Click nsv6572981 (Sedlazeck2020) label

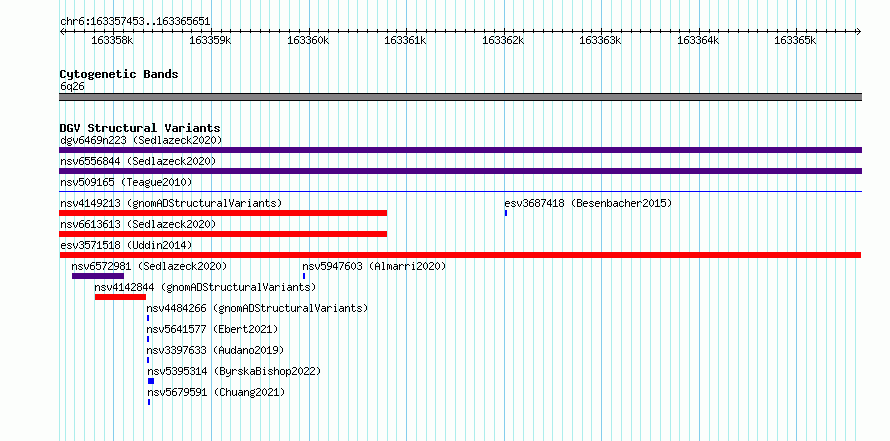[x=149, y=266]
